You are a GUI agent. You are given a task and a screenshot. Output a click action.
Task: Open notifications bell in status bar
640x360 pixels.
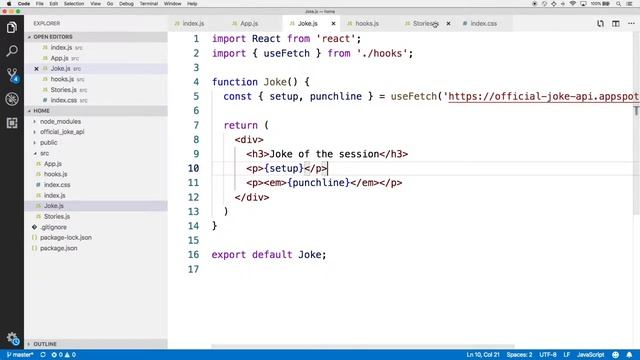[629, 355]
